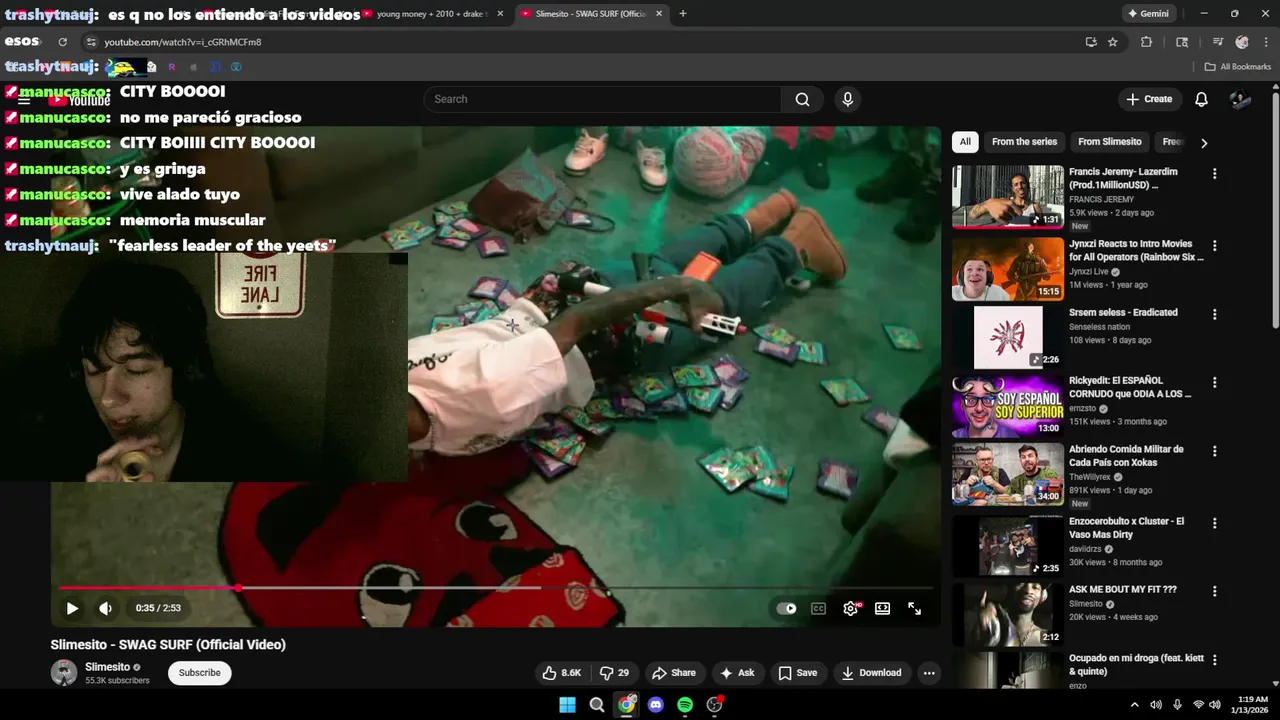Open Srsem seless - Eradicated title

click(1123, 312)
